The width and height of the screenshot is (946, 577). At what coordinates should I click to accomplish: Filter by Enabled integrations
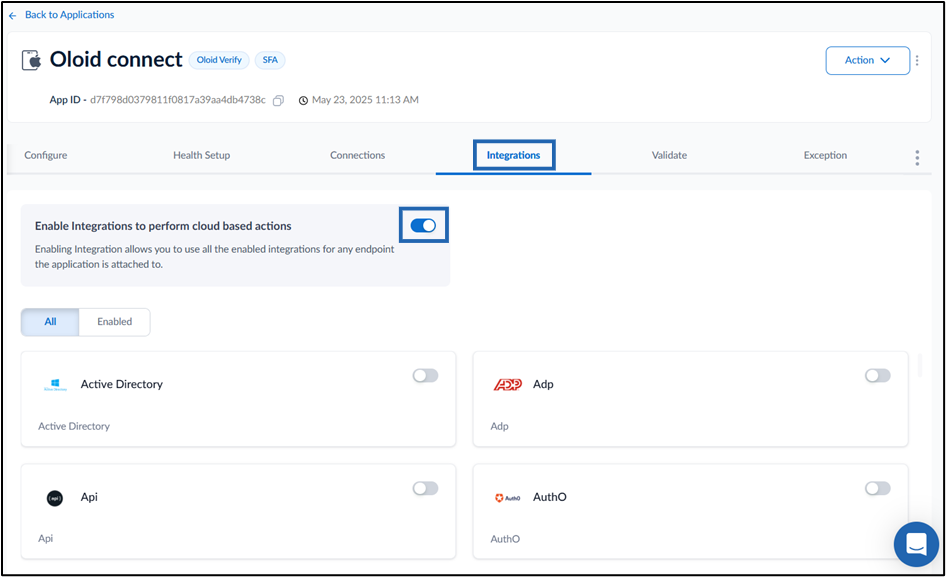coord(115,322)
